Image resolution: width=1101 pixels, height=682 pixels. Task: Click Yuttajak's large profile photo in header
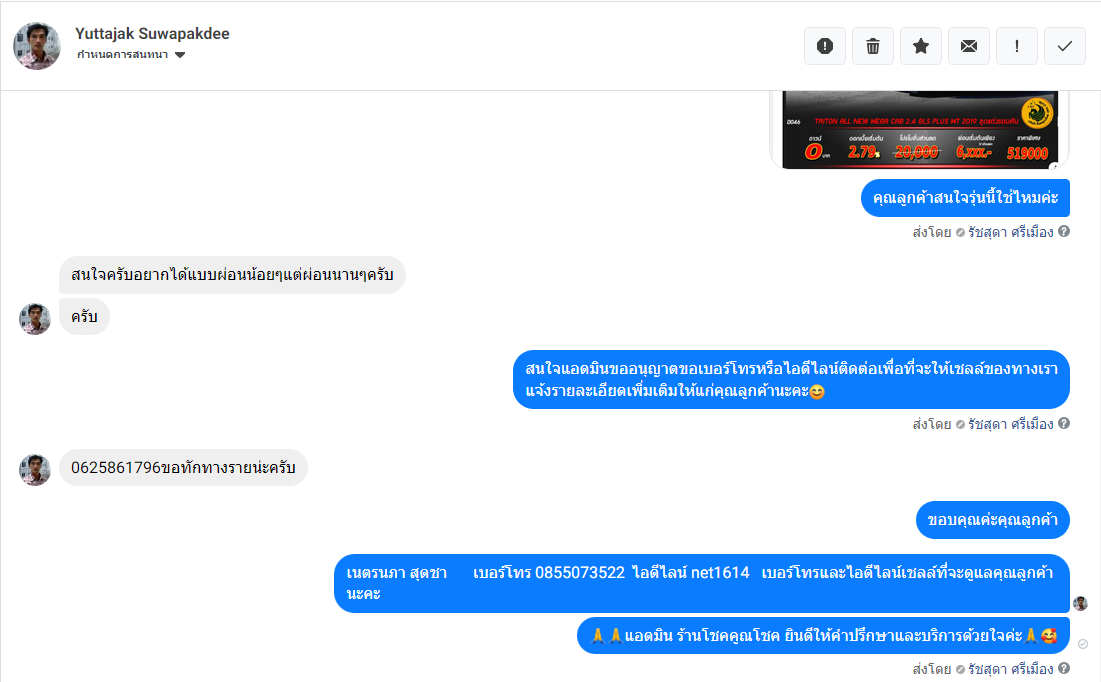tap(37, 46)
